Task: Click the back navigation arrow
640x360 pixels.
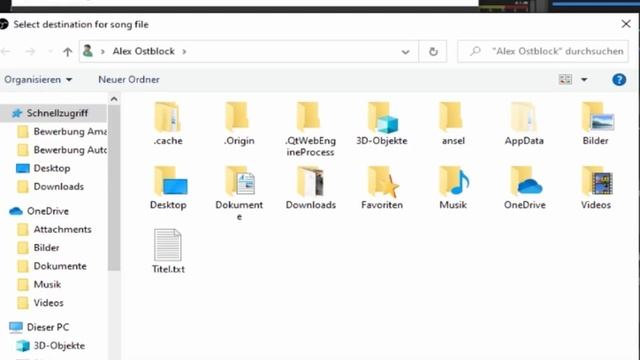Action: pos(6,51)
